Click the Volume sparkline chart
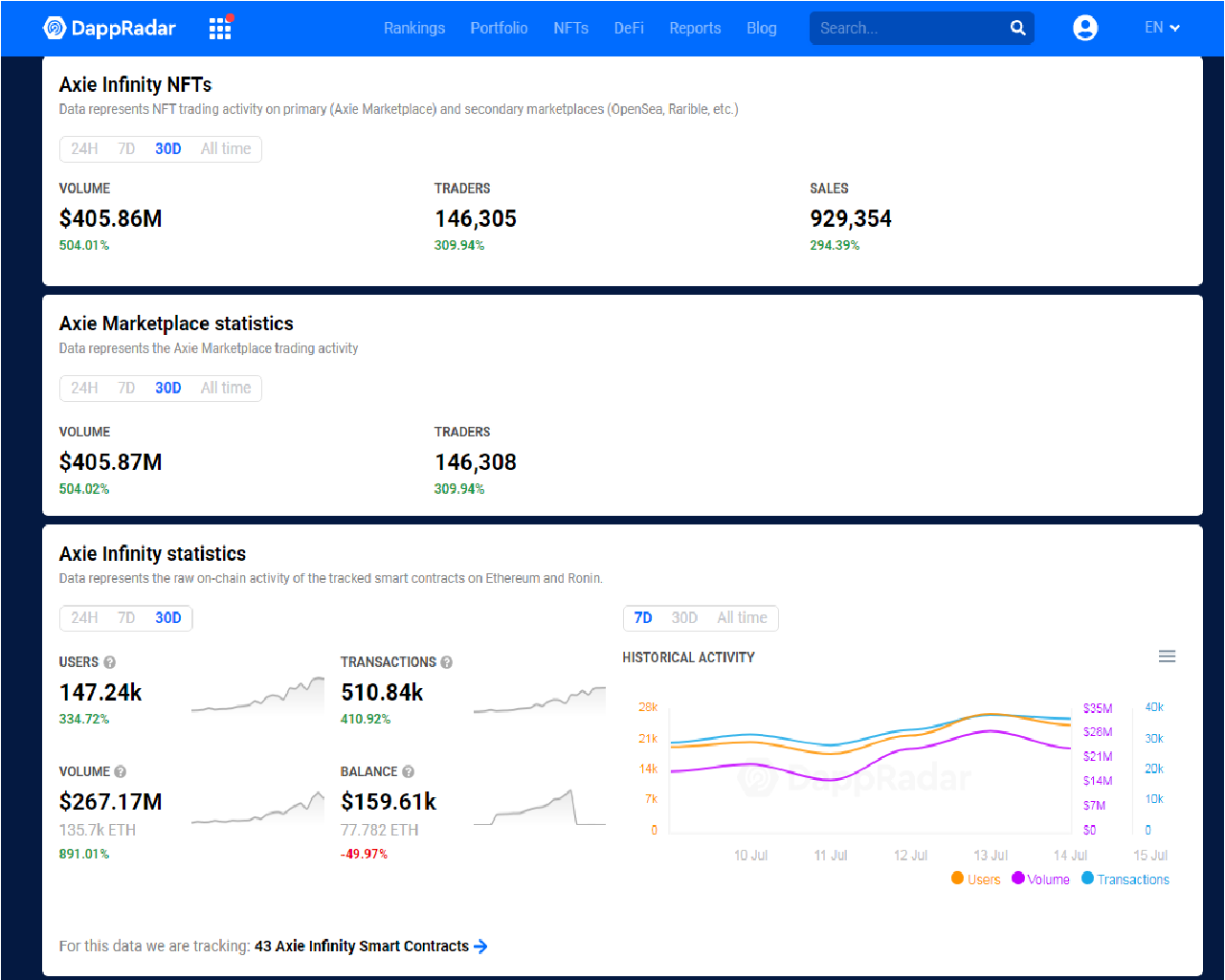The width and height of the screenshot is (1225, 980). click(x=257, y=808)
